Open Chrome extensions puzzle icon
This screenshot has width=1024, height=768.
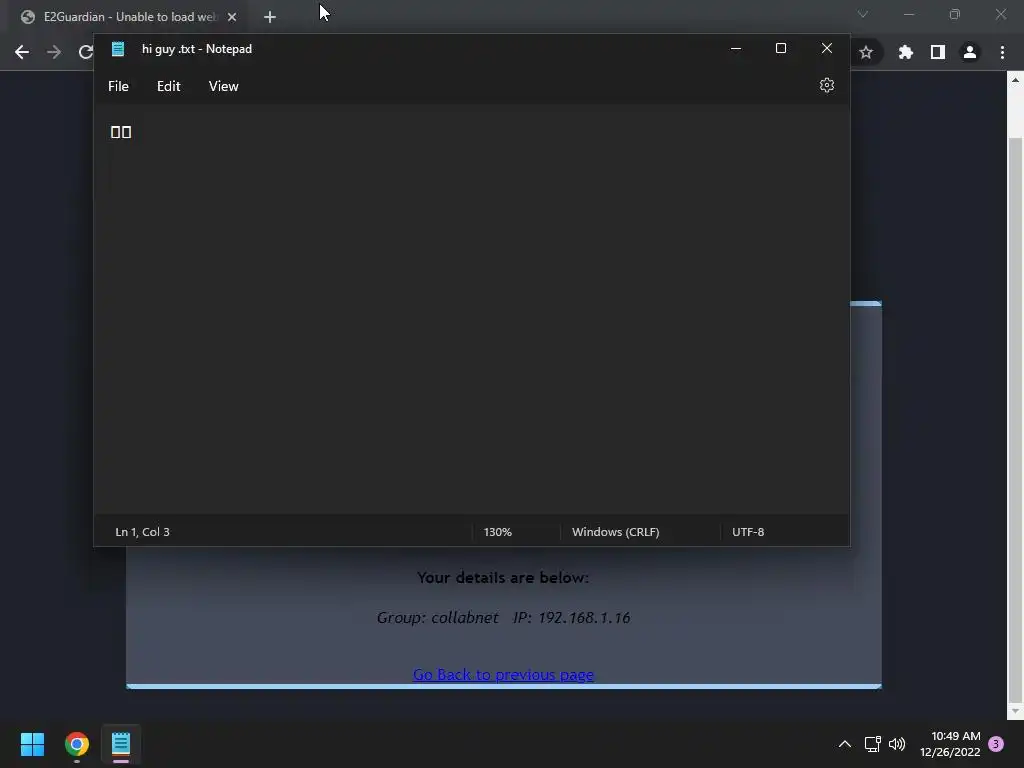(x=906, y=52)
